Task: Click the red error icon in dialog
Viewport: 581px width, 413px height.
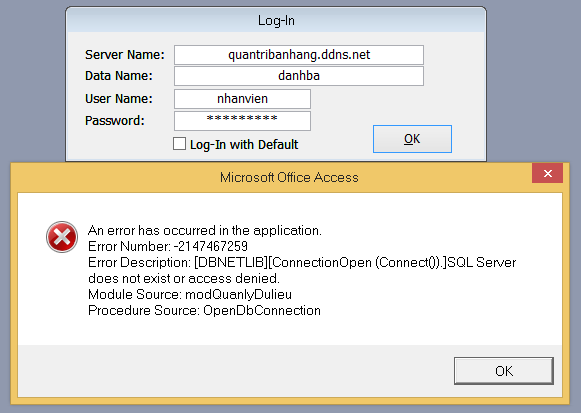Action: pos(62,237)
